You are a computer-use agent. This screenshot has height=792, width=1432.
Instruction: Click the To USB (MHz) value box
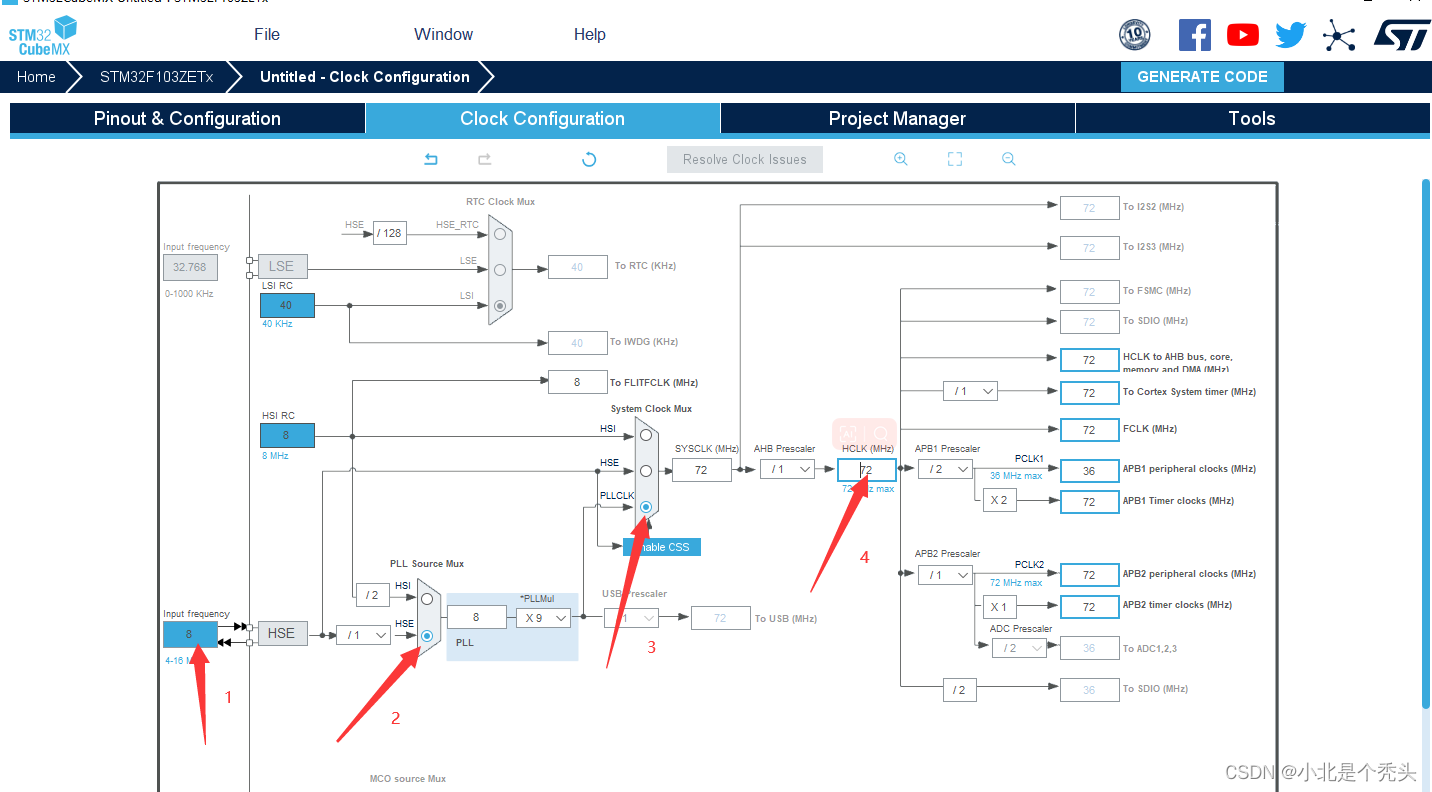coord(720,618)
